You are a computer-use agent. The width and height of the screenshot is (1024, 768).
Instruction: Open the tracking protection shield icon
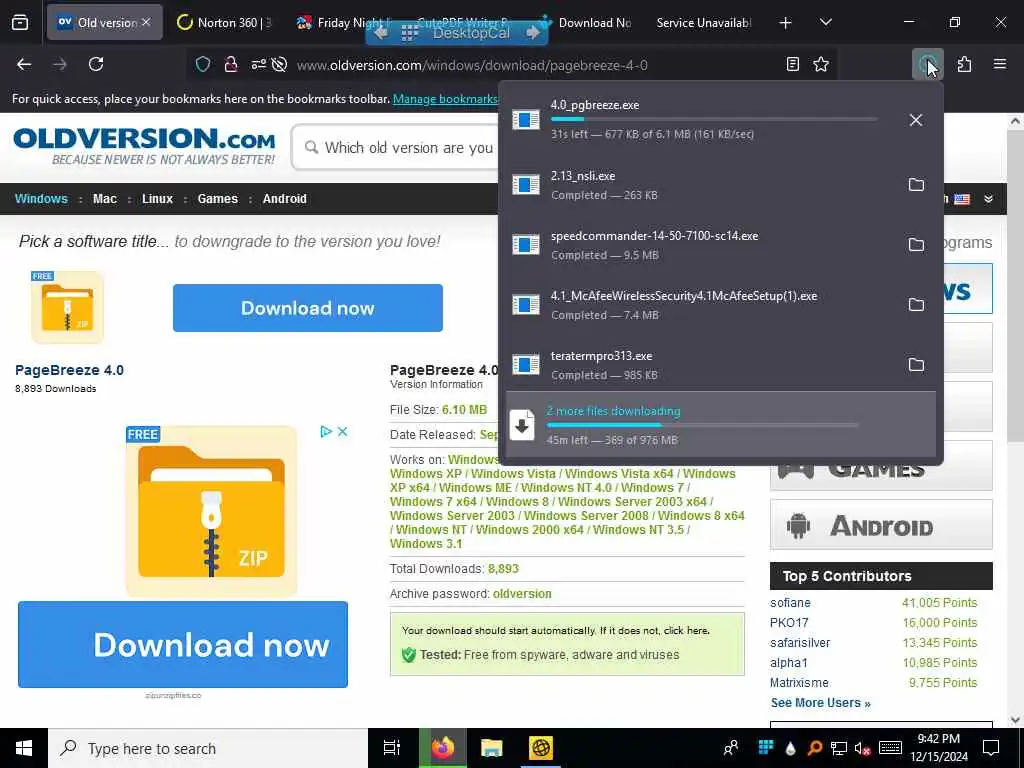(x=203, y=64)
